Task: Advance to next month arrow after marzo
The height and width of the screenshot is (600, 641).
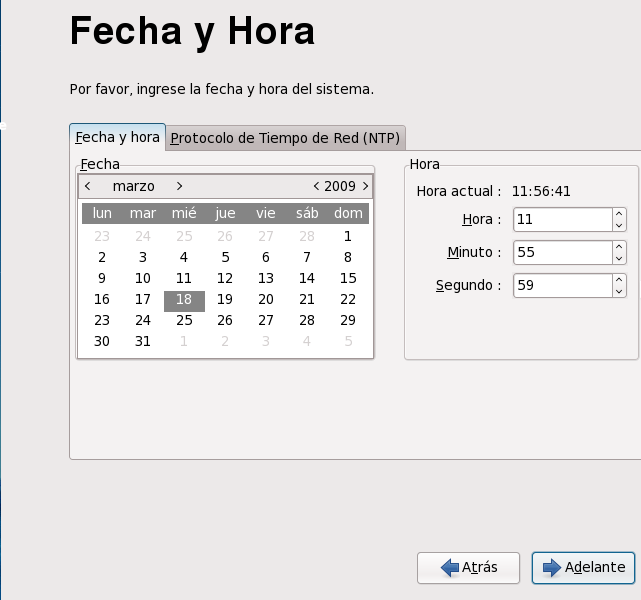Action: 179,186
